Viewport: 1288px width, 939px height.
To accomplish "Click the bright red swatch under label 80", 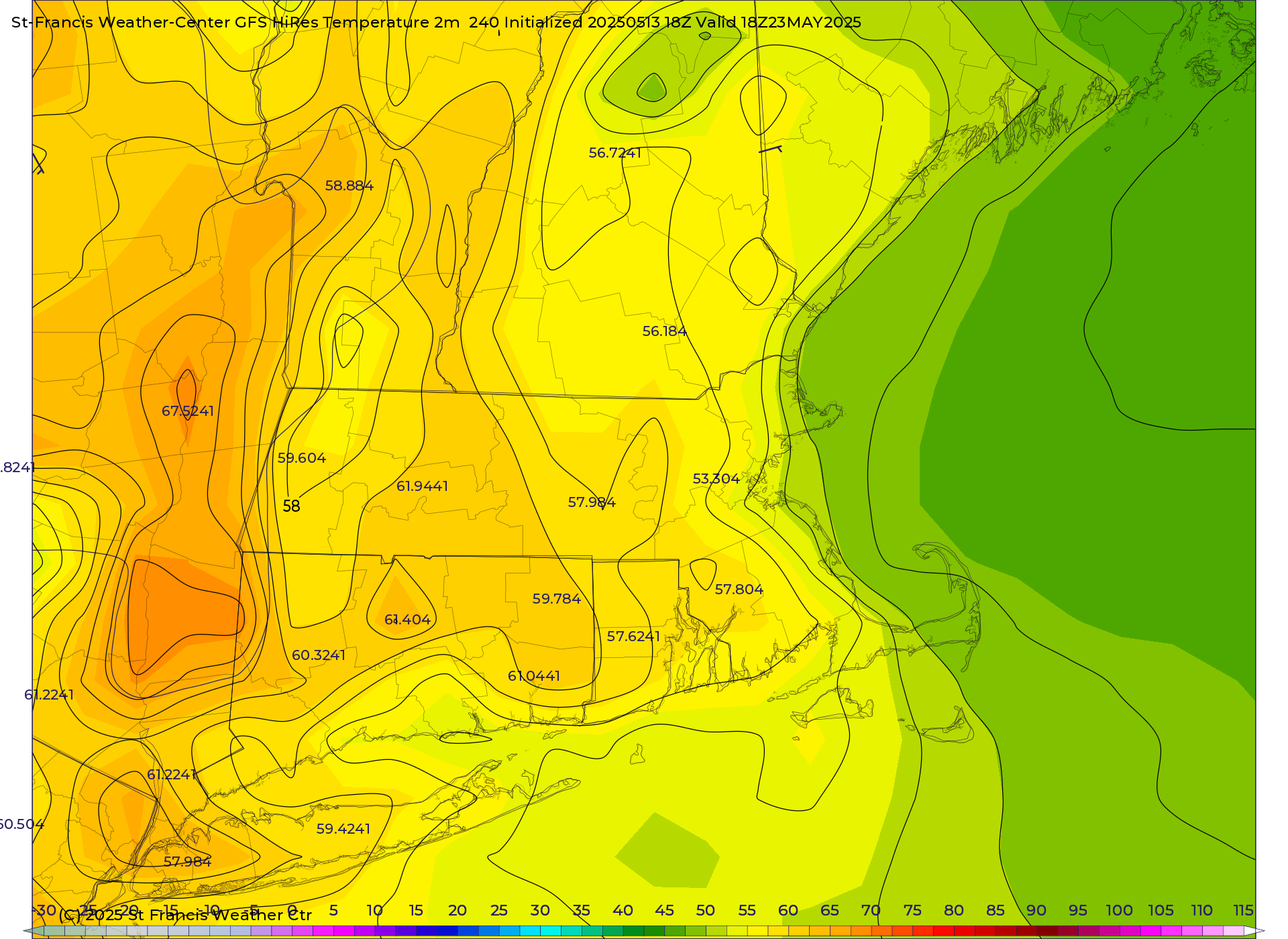I will pos(944,931).
